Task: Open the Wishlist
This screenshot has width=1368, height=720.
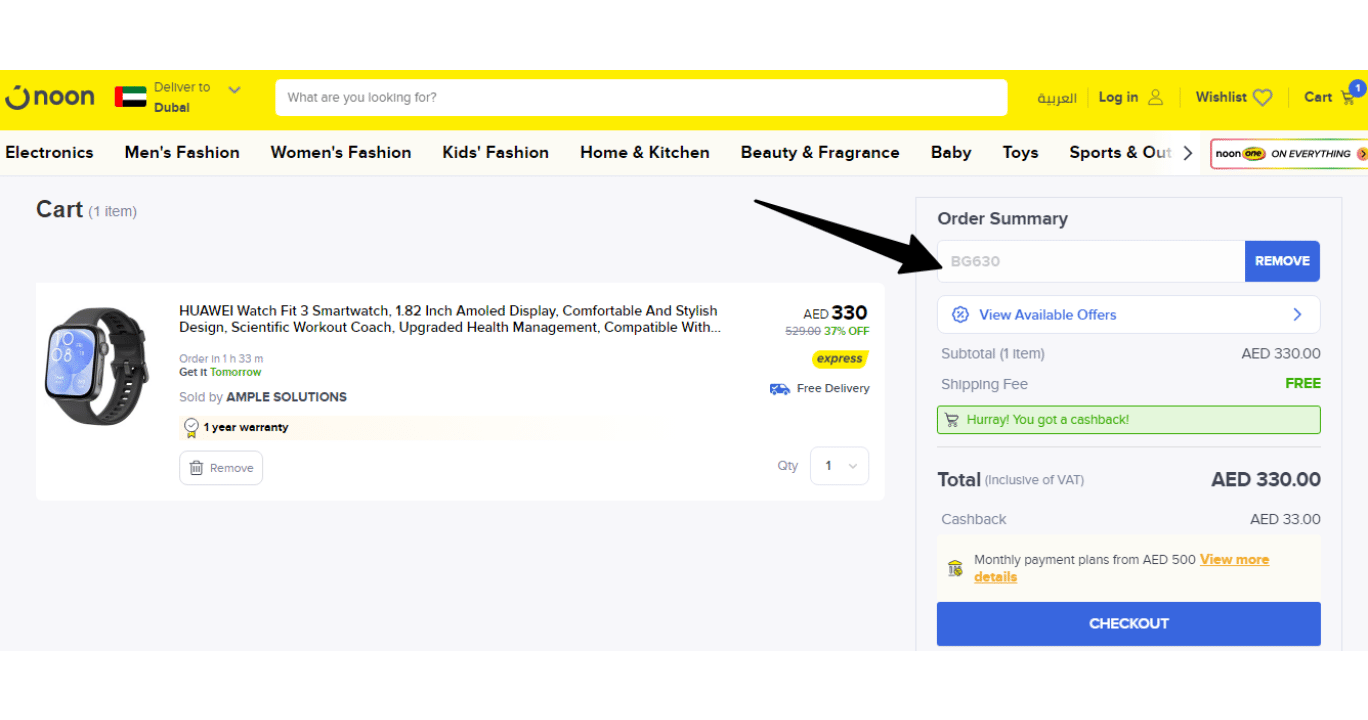Action: click(1221, 97)
